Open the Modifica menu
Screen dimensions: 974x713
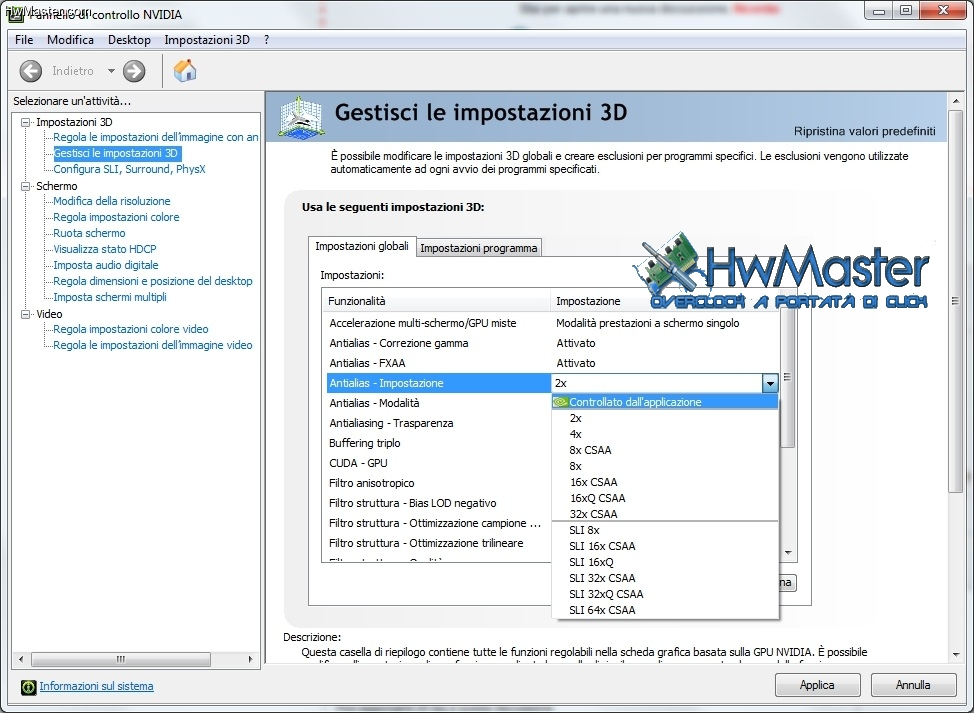70,40
